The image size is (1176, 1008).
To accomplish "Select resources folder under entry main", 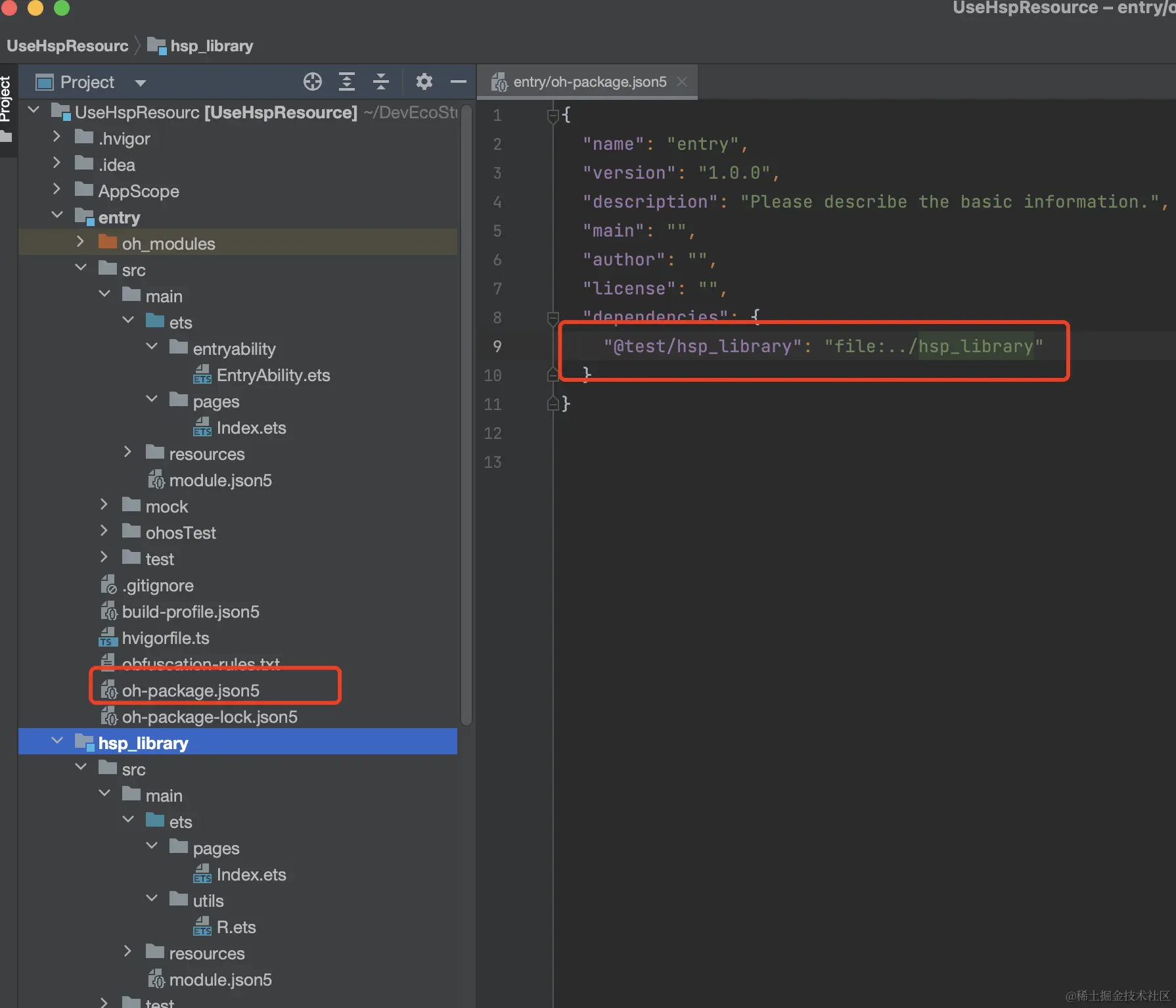I will tap(206, 454).
